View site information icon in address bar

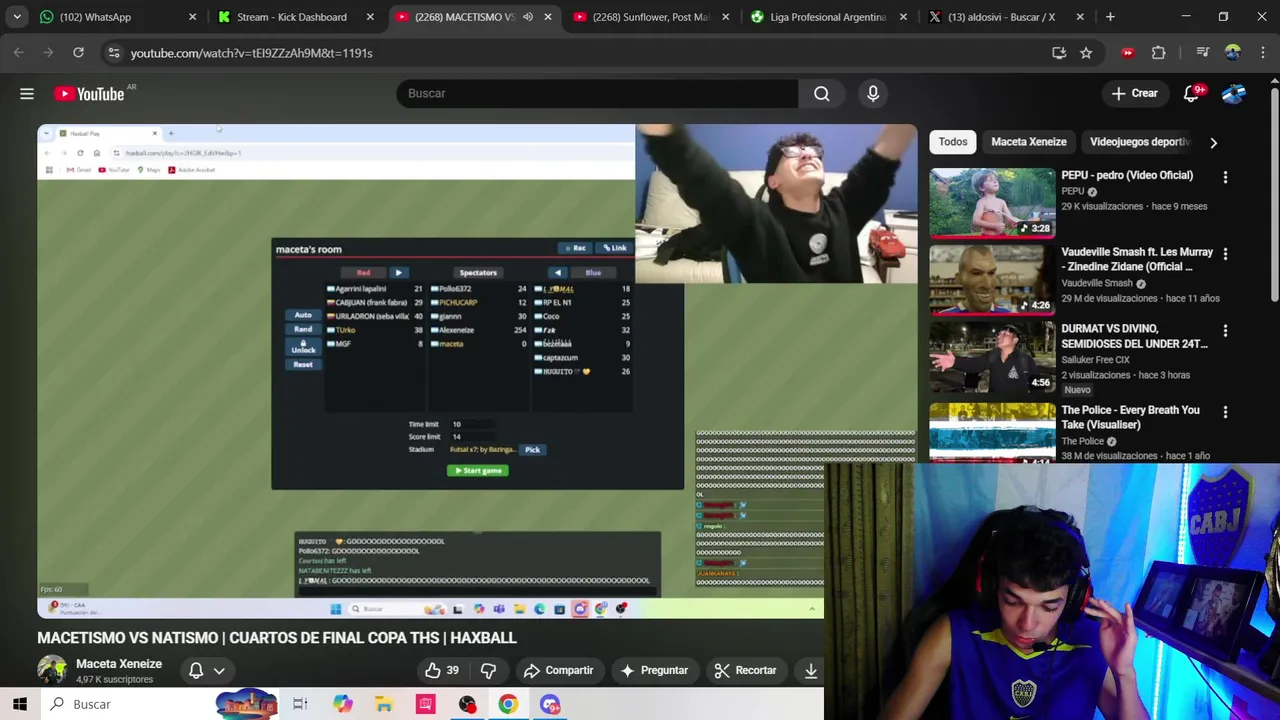[113, 53]
